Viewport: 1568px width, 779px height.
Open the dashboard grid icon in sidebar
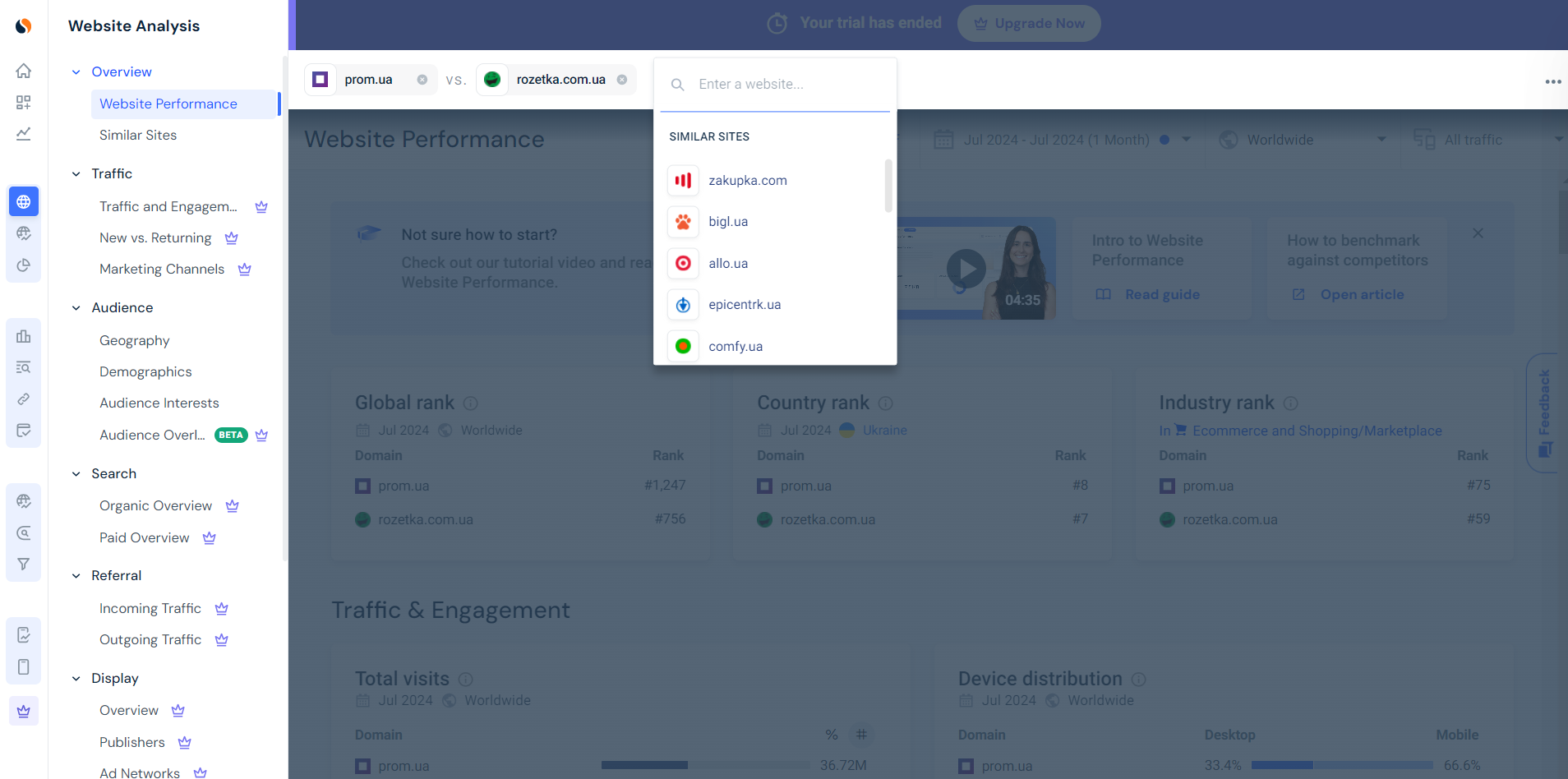(24, 102)
